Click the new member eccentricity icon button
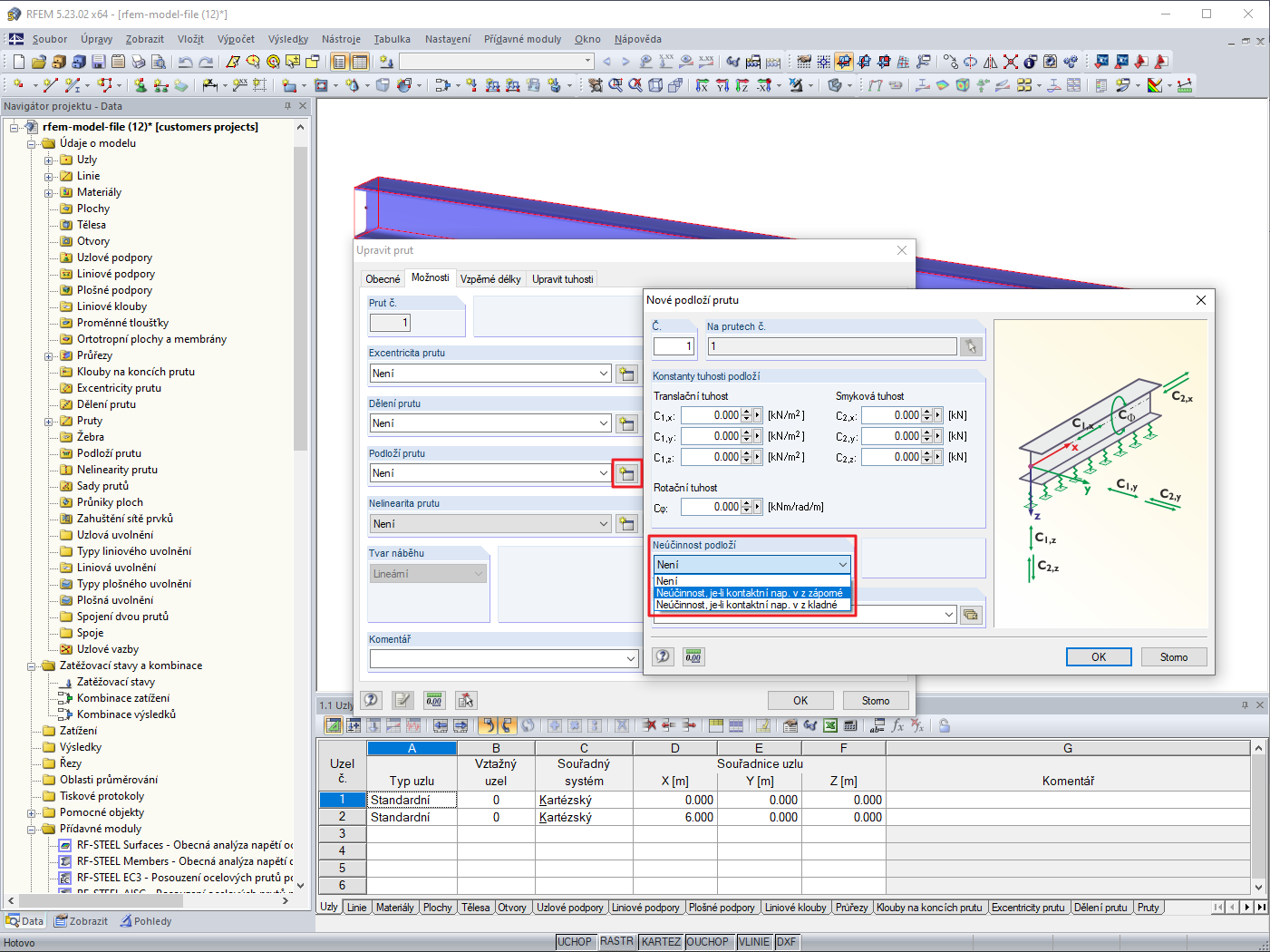This screenshot has height=952, width=1270. pos(626,374)
